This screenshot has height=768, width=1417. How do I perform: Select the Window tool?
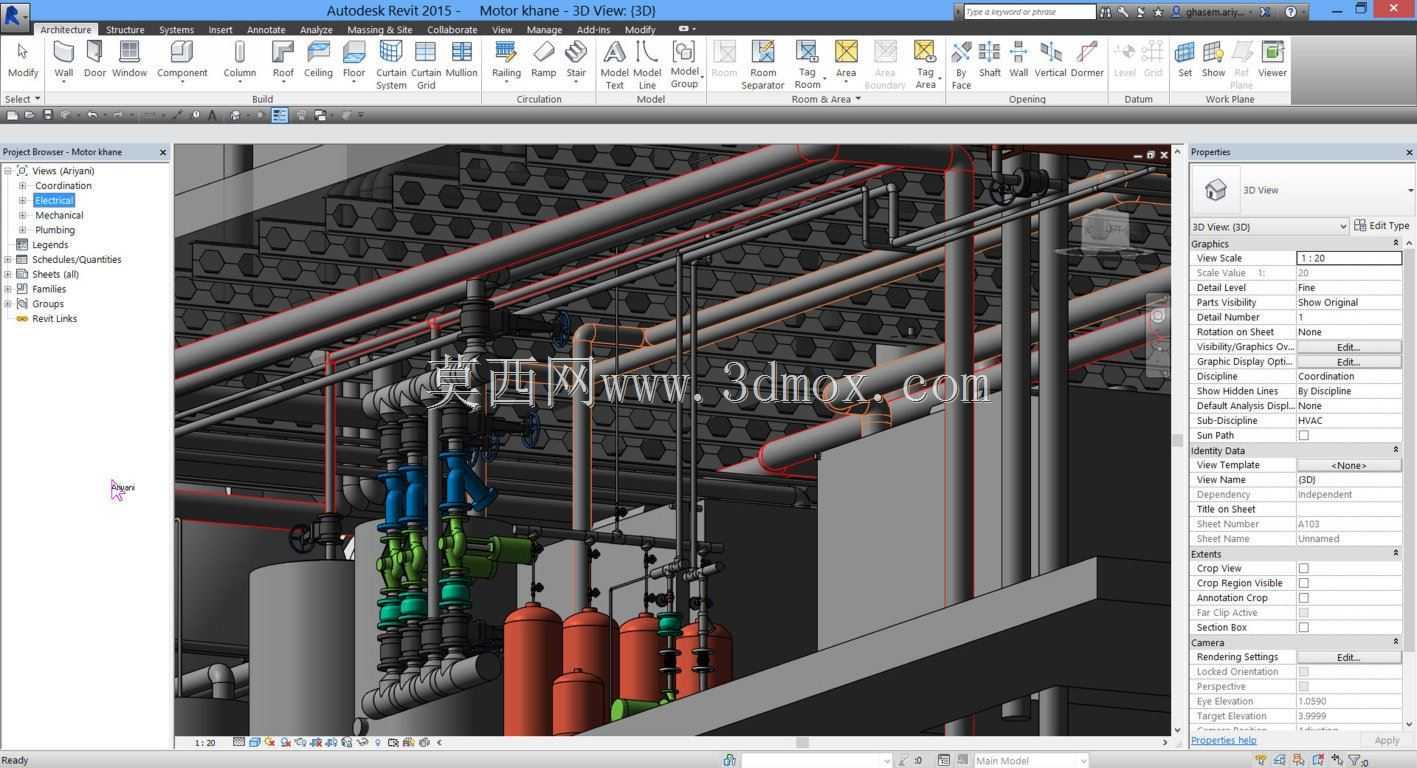point(129,60)
